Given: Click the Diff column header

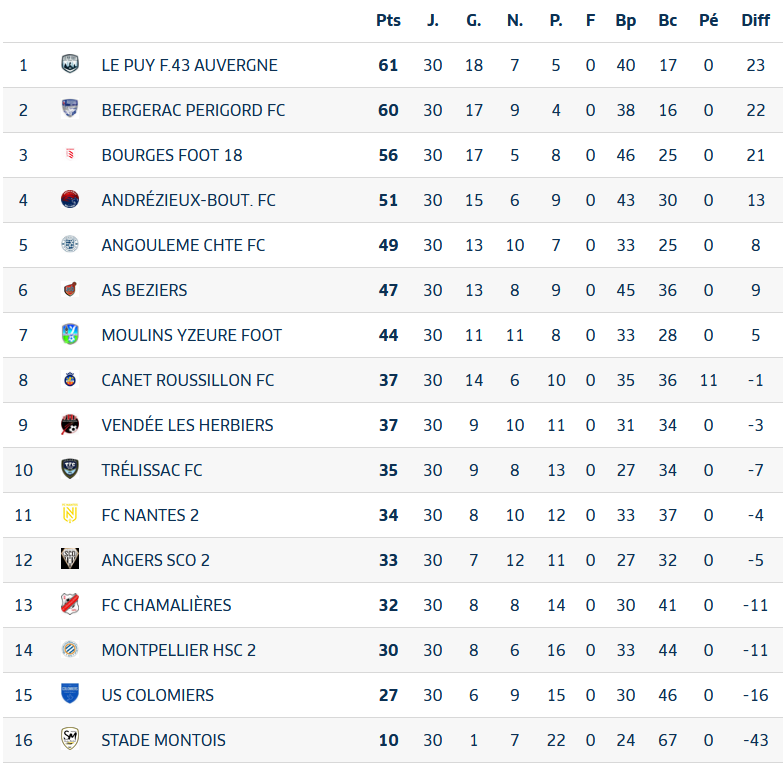Looking at the screenshot, I should 756,20.
